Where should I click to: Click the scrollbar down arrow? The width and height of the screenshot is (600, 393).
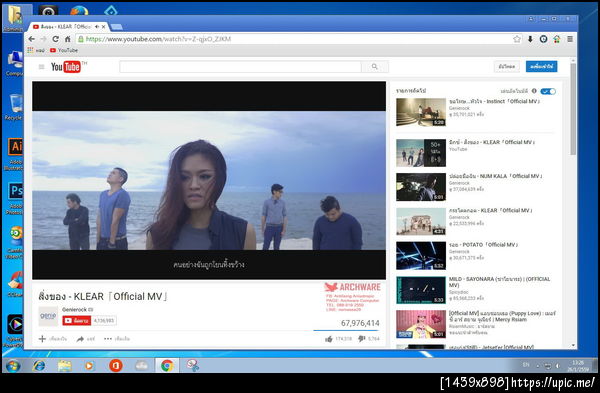pyautogui.click(x=573, y=346)
